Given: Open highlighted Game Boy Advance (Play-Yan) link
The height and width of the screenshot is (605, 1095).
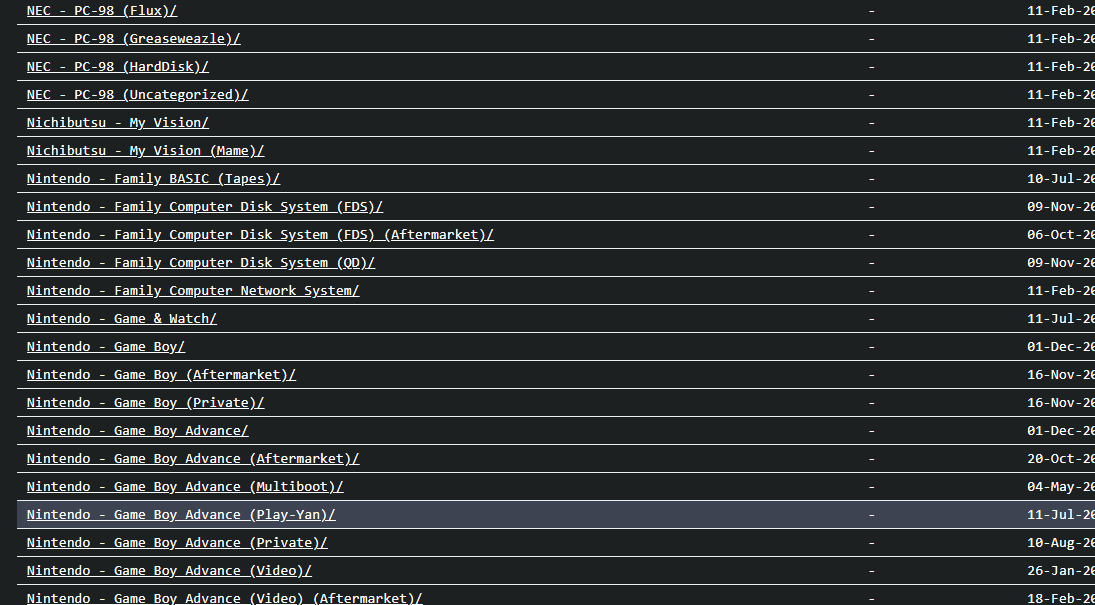Looking at the screenshot, I should (x=181, y=514).
